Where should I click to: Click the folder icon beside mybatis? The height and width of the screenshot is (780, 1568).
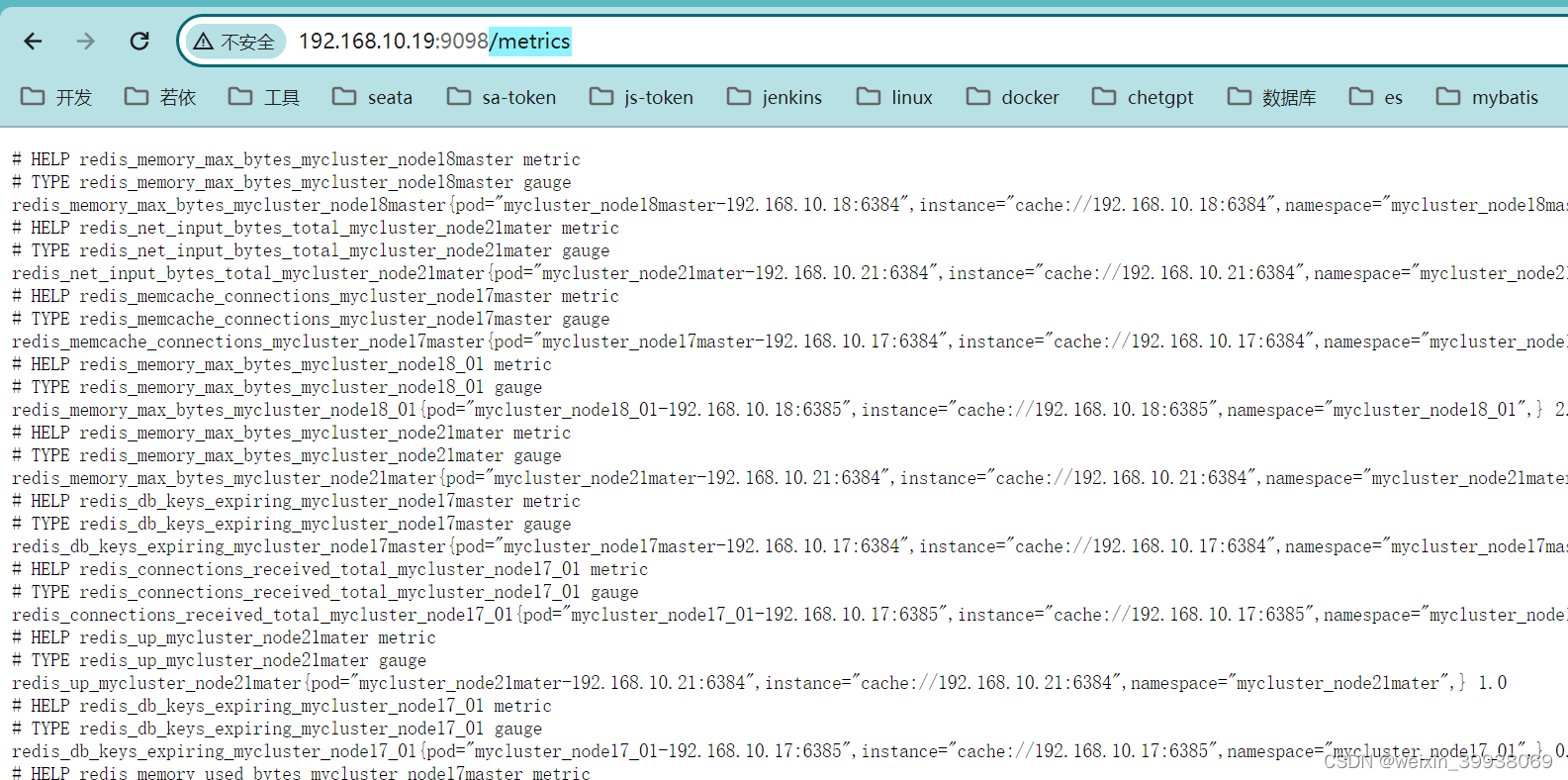tap(1448, 96)
